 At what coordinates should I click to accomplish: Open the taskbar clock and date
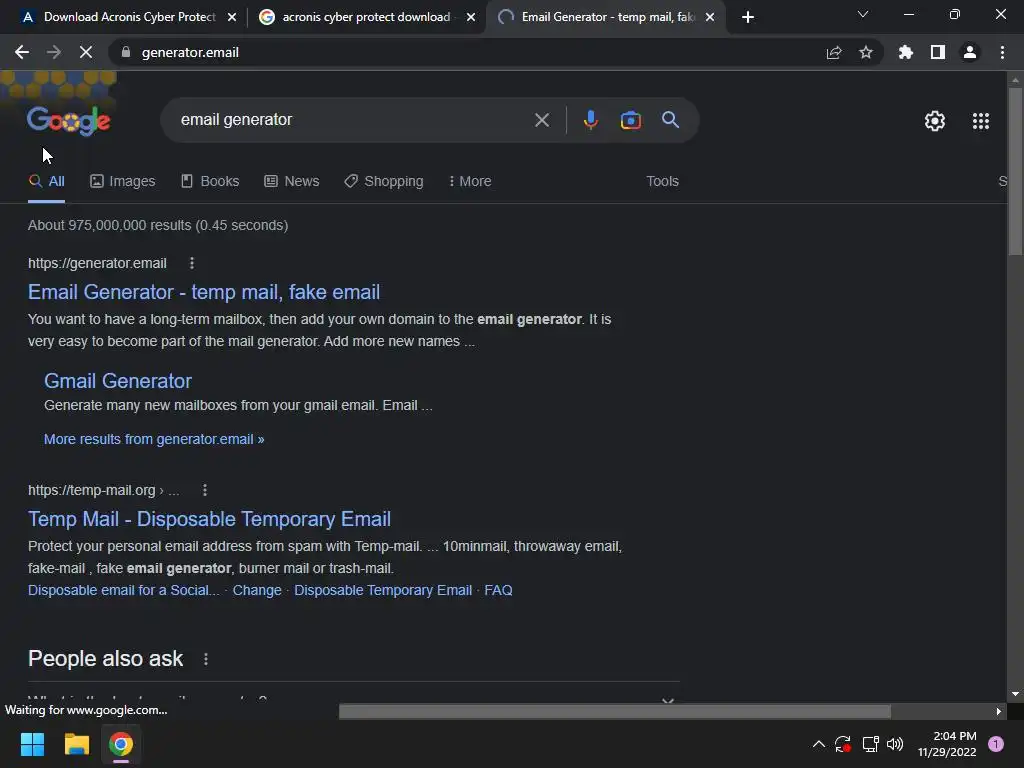947,744
